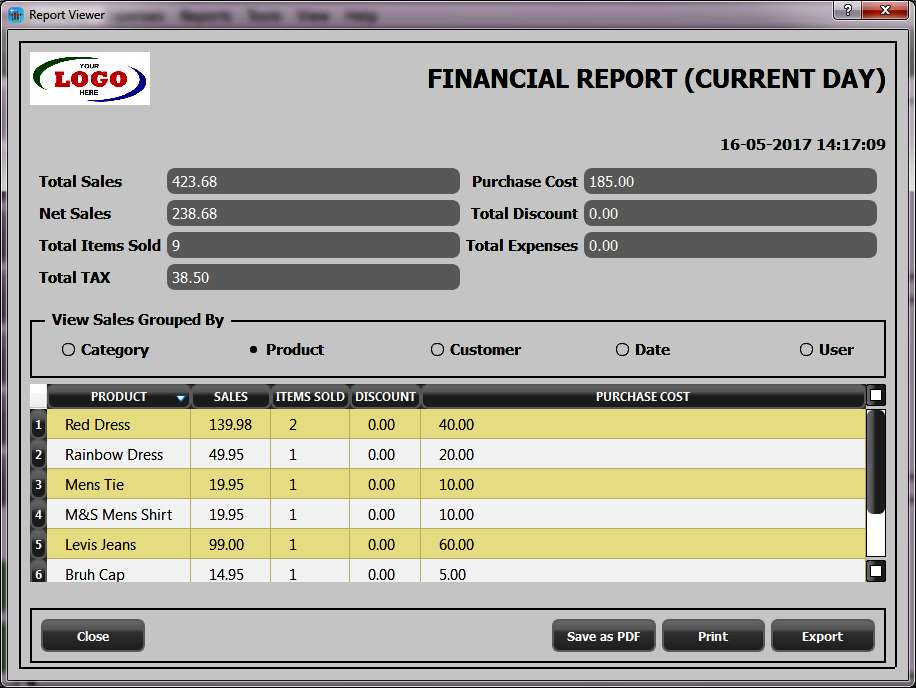Screen dimensions: 916x688
Task: Click the Help question mark icon
Action: point(846,11)
